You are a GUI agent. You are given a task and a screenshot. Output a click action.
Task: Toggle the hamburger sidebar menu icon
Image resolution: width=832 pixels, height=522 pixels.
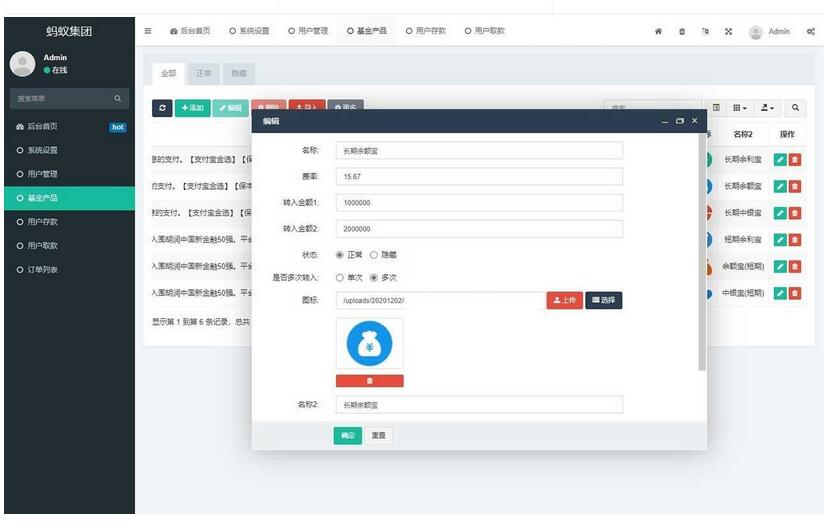[148, 31]
